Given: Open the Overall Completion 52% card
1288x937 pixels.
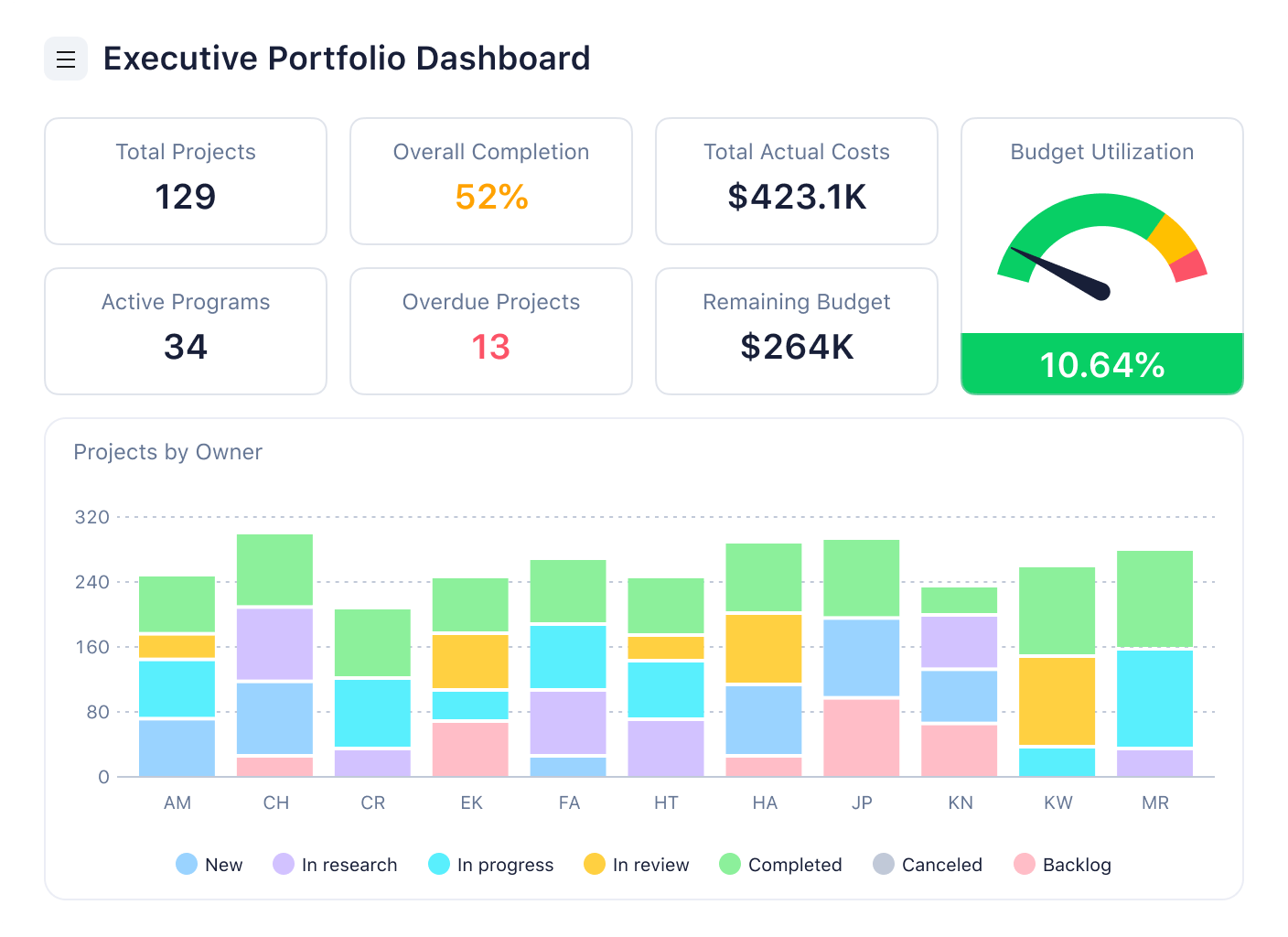Looking at the screenshot, I should tap(491, 181).
